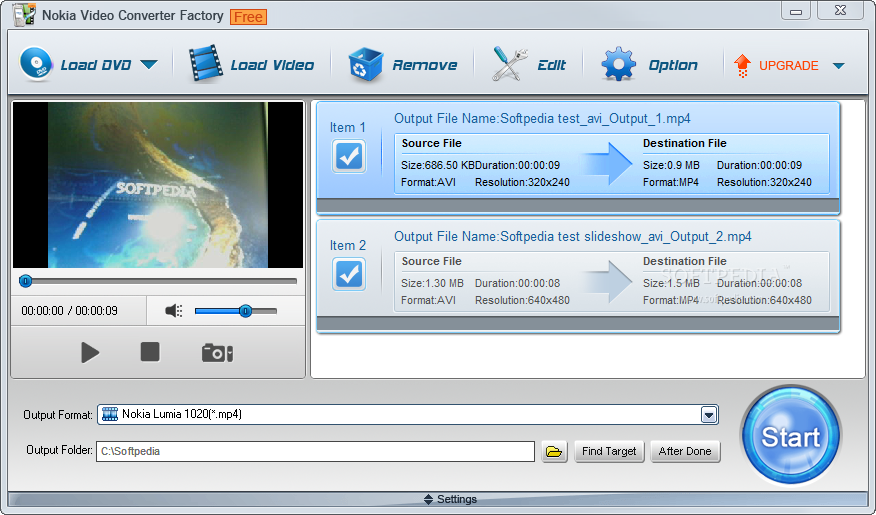Expand the UPGRADE dropdown arrow
Viewport: 876px width, 515px height.
click(x=839, y=66)
